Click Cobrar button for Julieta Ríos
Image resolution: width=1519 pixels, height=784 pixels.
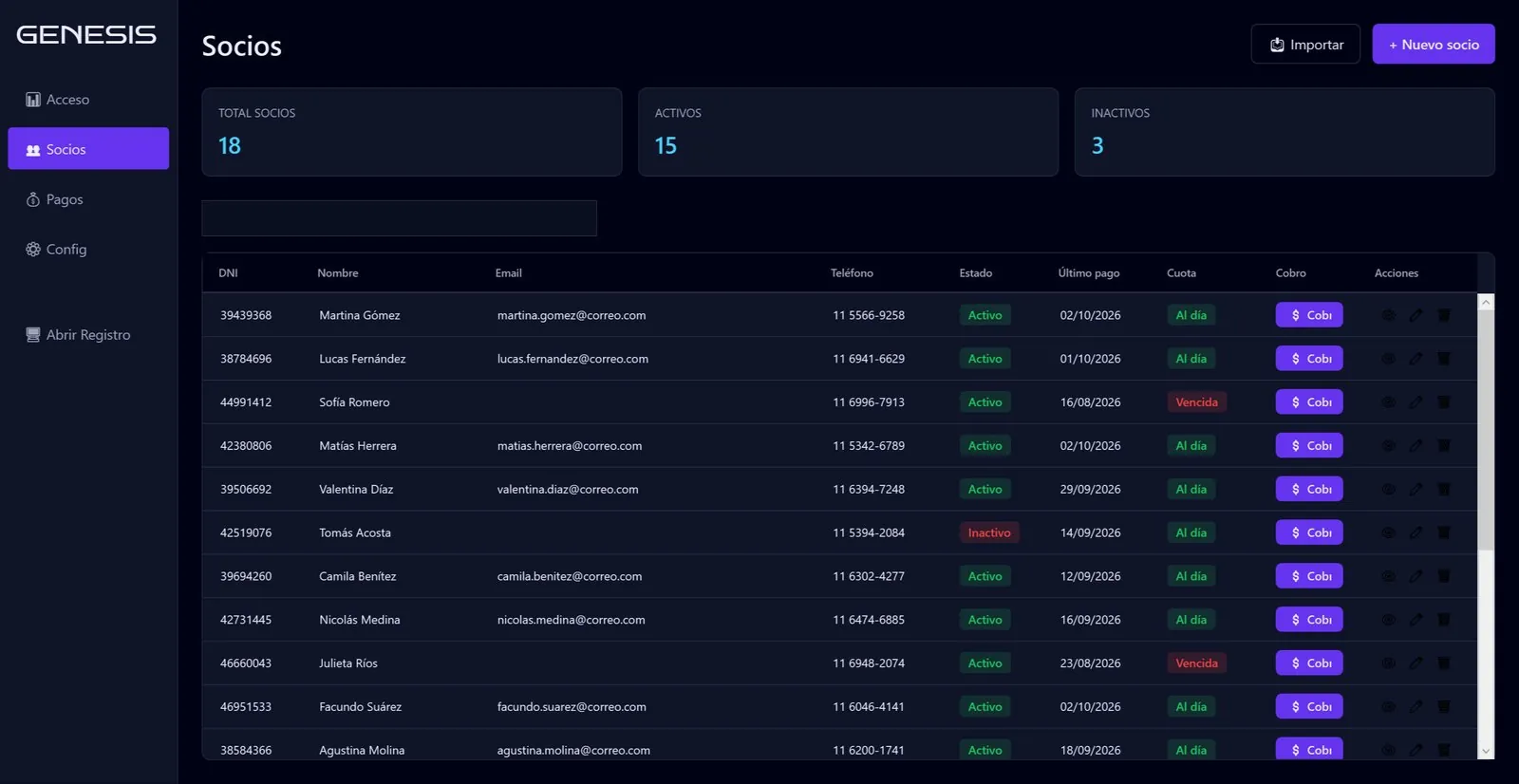(1309, 663)
